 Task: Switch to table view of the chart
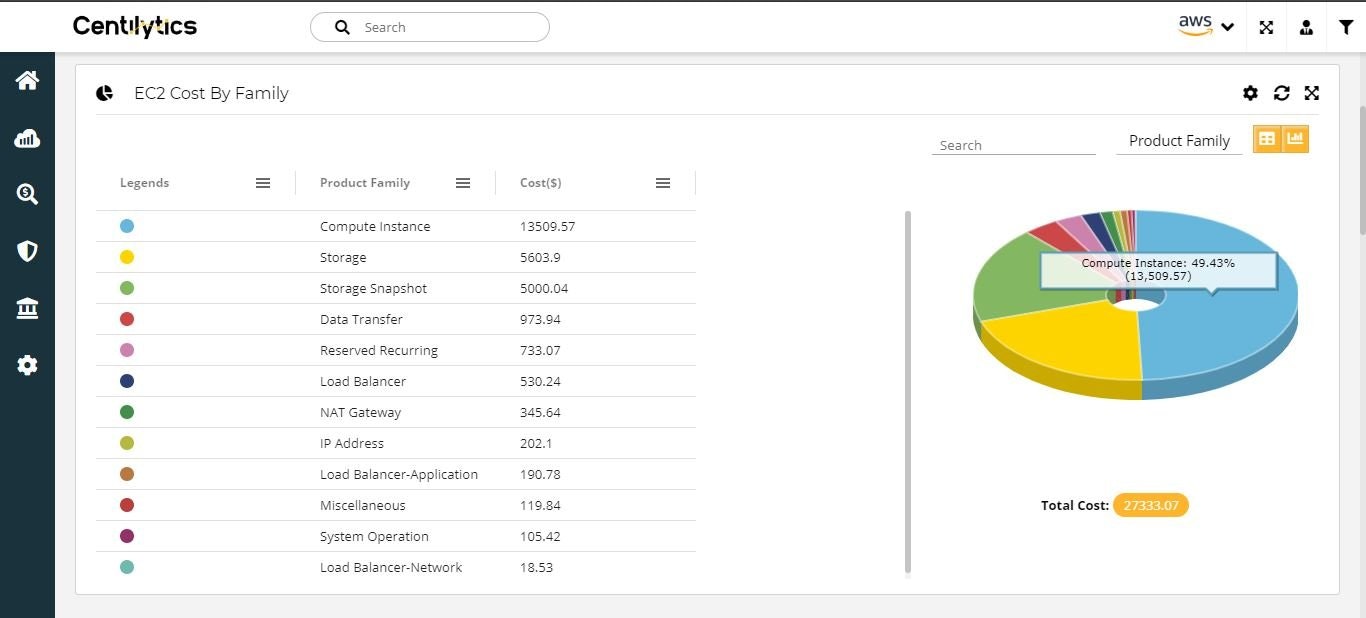(1267, 138)
